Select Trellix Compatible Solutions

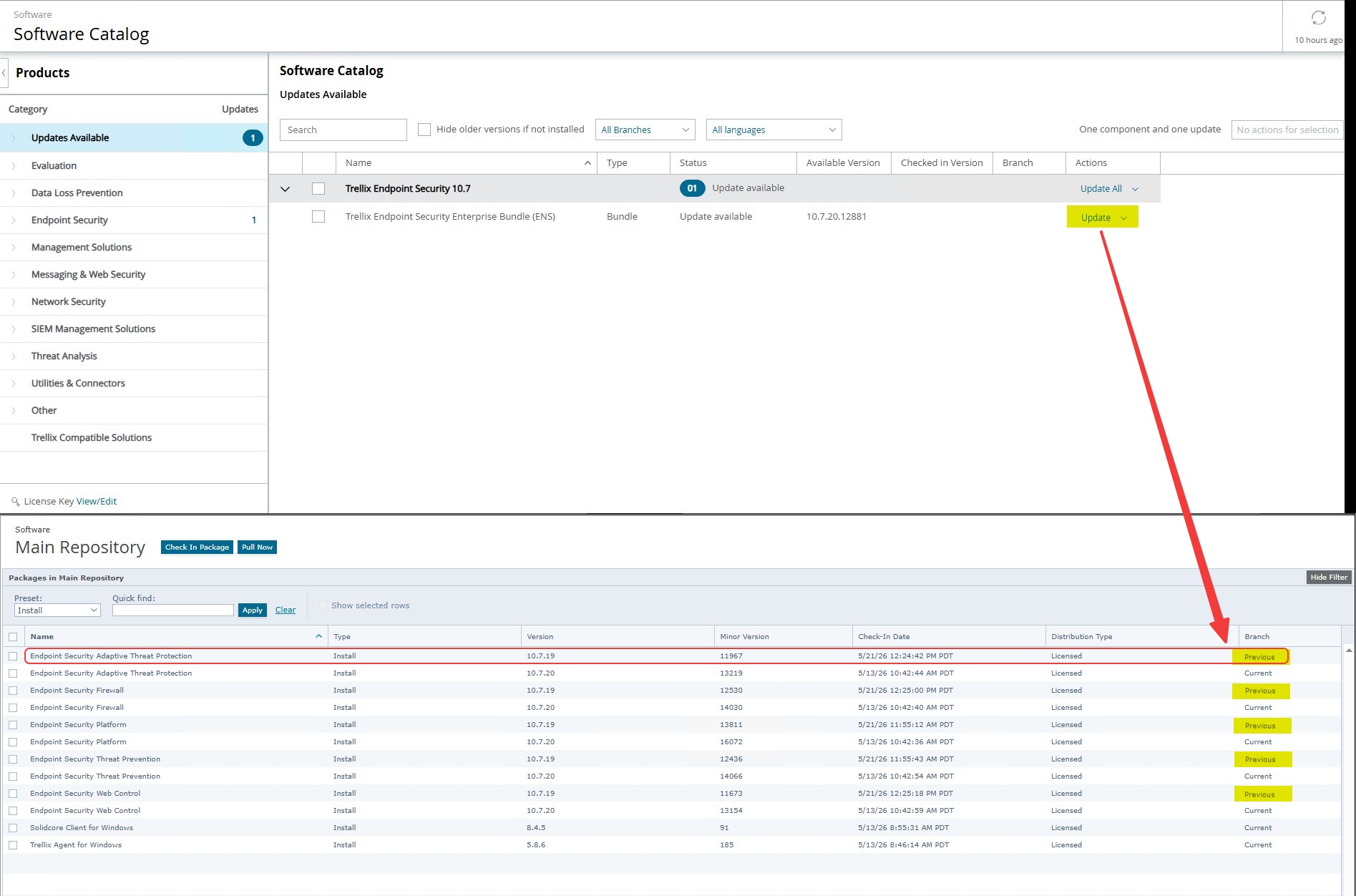92,437
